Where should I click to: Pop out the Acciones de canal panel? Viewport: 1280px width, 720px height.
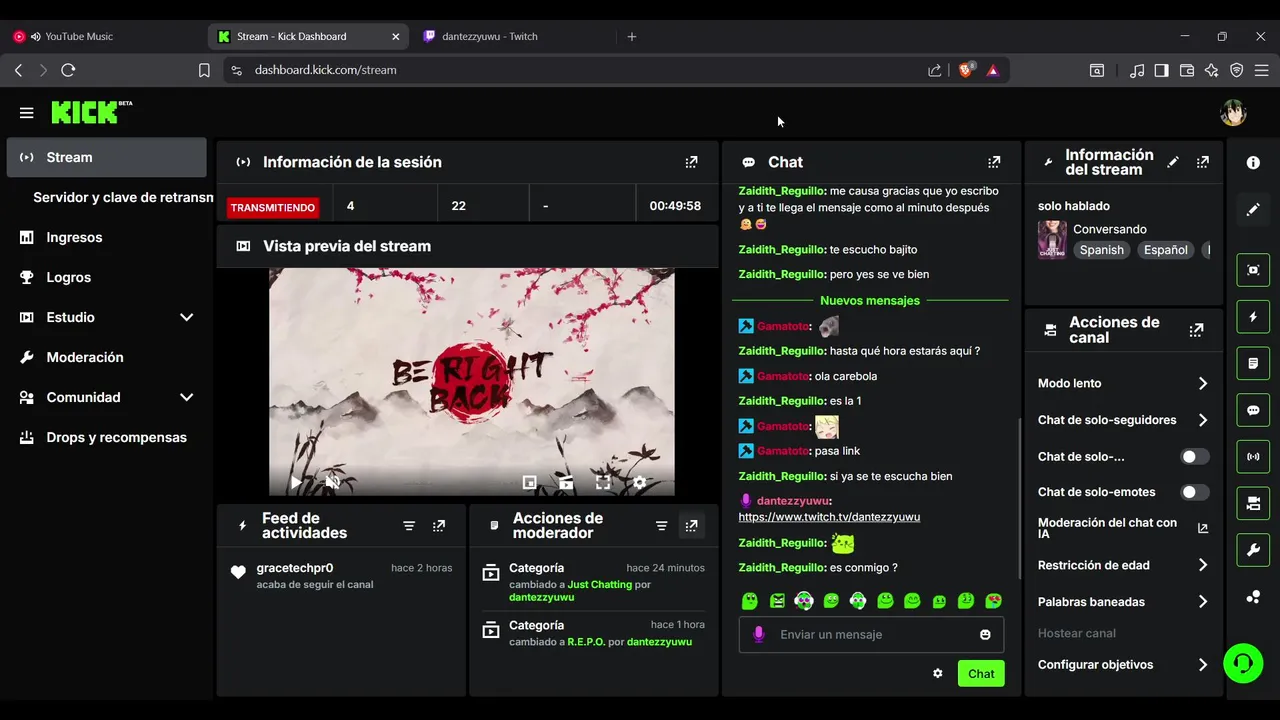click(1196, 330)
